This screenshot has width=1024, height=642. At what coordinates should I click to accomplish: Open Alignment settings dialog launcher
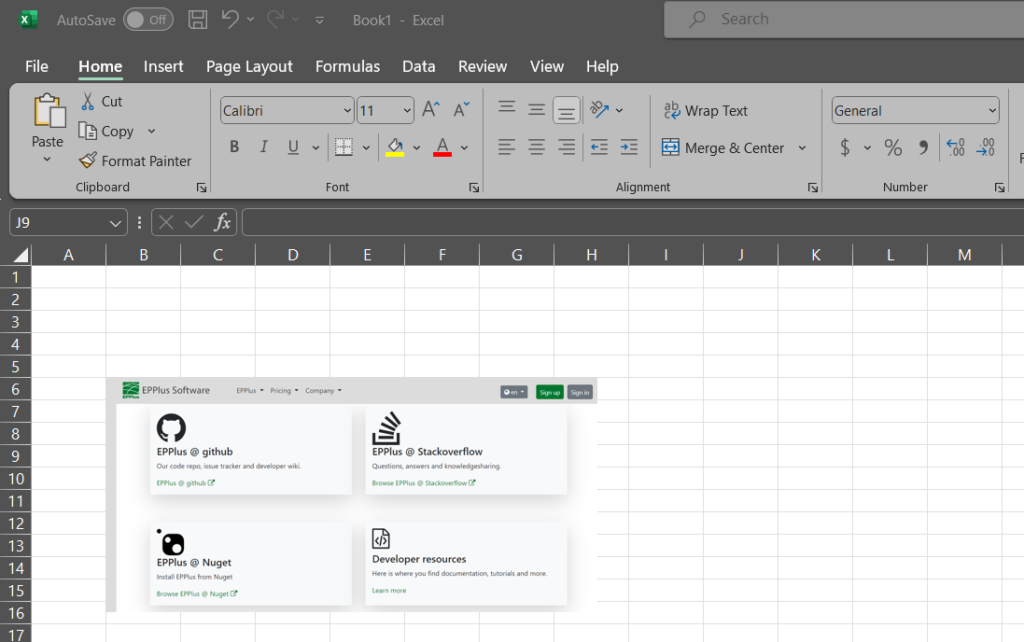tap(812, 187)
